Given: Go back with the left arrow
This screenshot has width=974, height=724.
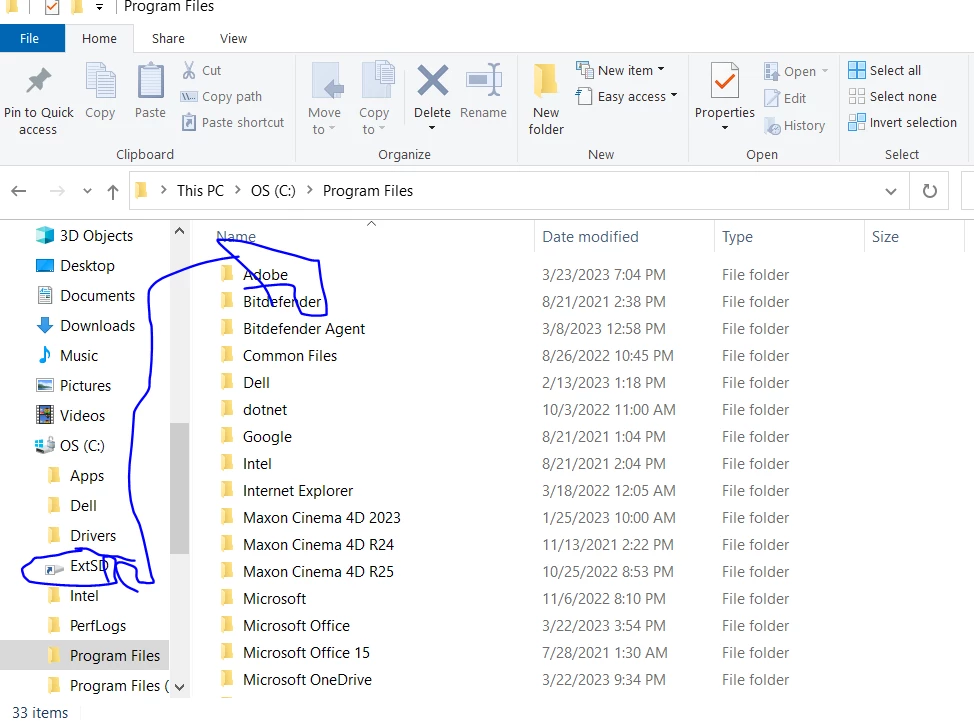Looking at the screenshot, I should point(19,191).
